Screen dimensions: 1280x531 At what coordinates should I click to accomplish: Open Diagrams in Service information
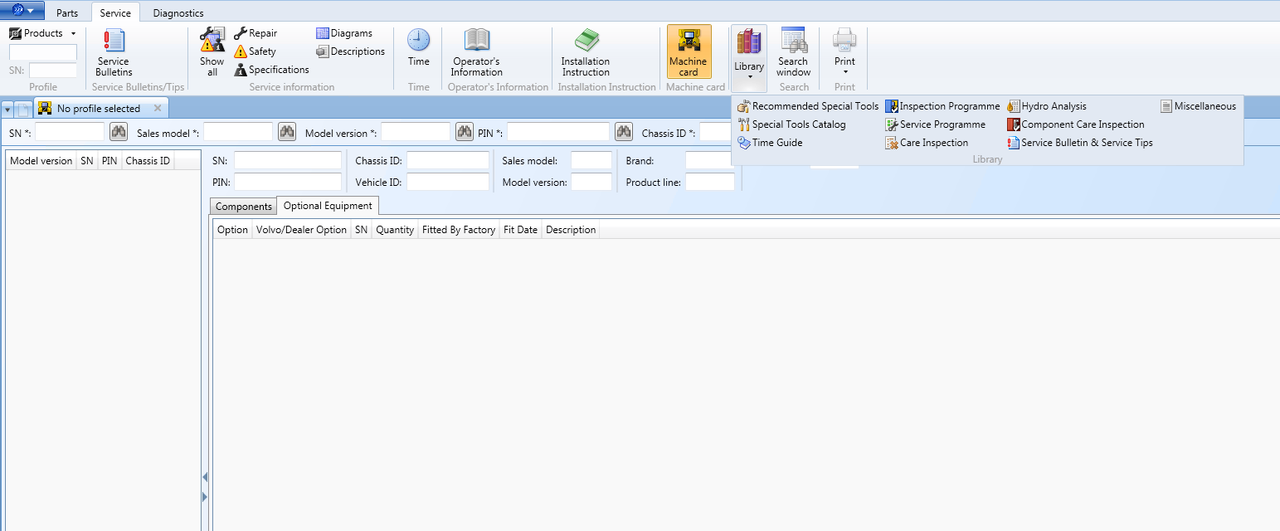344,33
